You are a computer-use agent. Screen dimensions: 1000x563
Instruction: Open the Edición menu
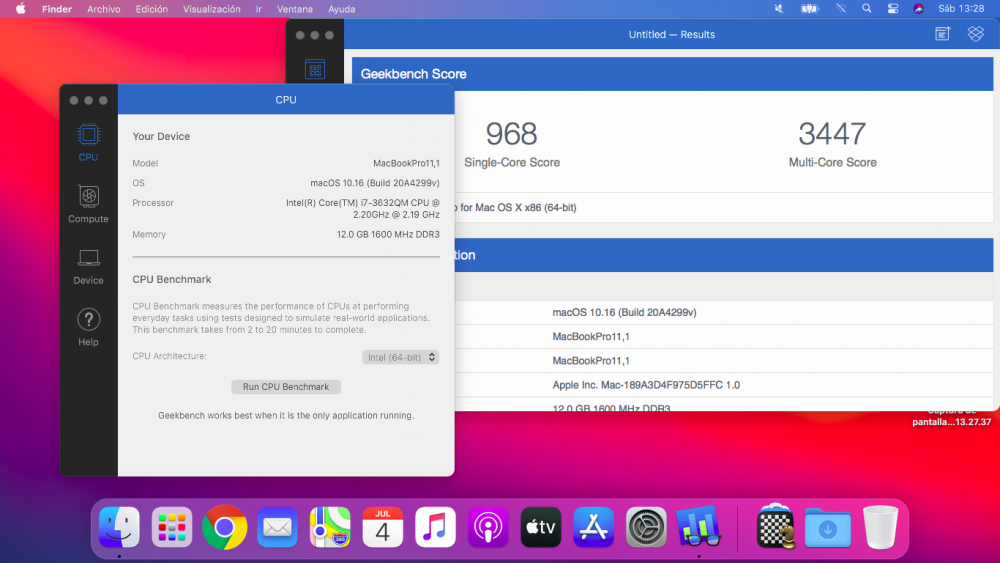pyautogui.click(x=152, y=9)
